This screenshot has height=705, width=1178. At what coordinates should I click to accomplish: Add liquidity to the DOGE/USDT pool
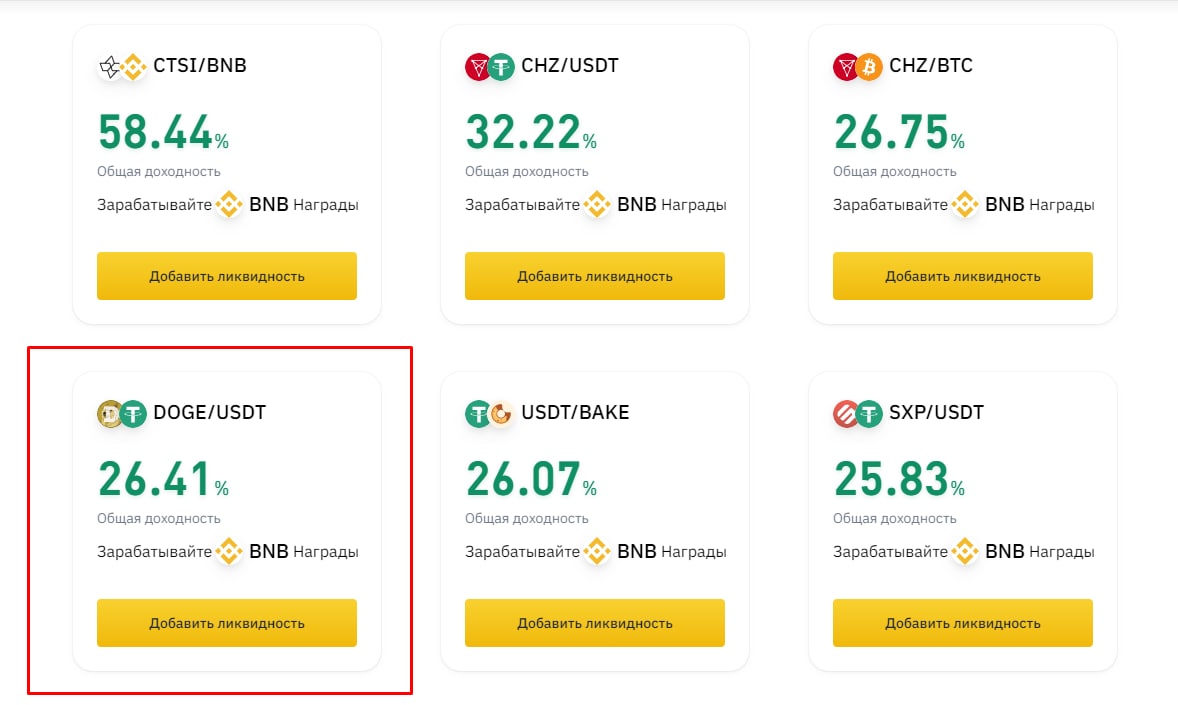pyautogui.click(x=227, y=623)
